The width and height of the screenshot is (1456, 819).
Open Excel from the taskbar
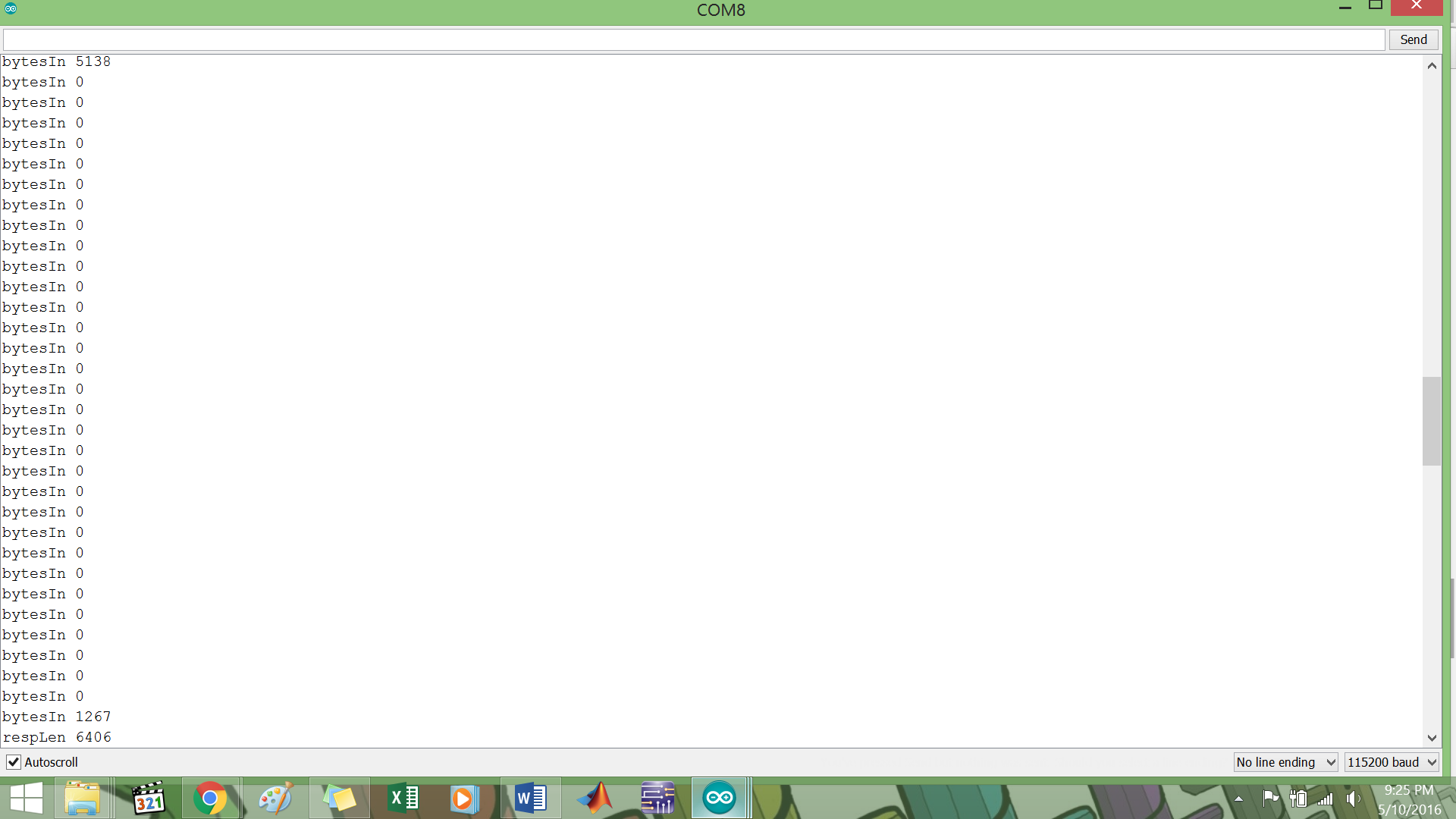403,799
